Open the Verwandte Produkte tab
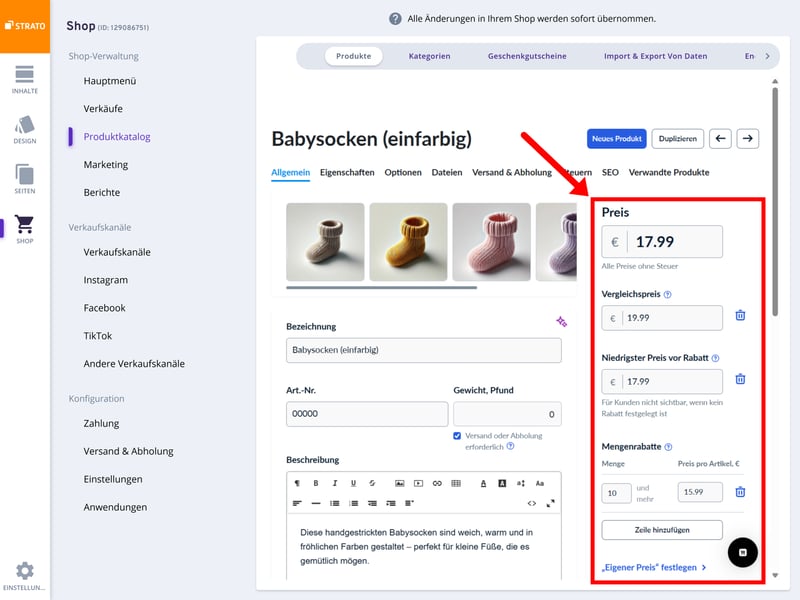Screen dimensions: 800x600 tap(669, 172)
